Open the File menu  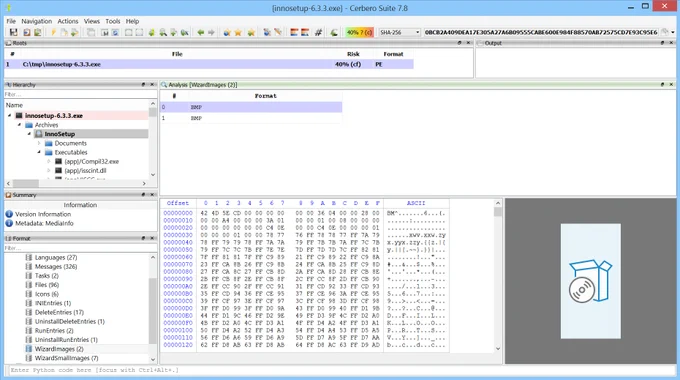click(x=11, y=21)
